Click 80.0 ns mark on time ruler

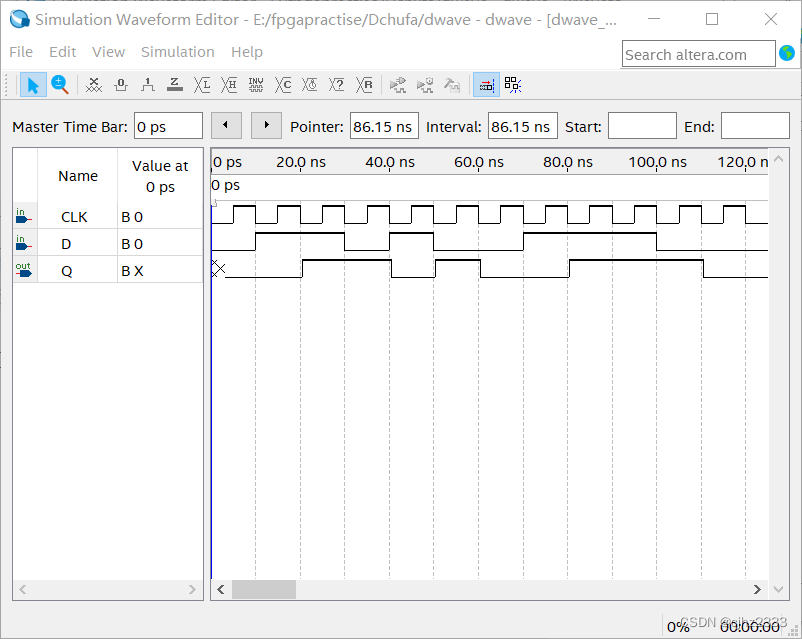(568, 162)
